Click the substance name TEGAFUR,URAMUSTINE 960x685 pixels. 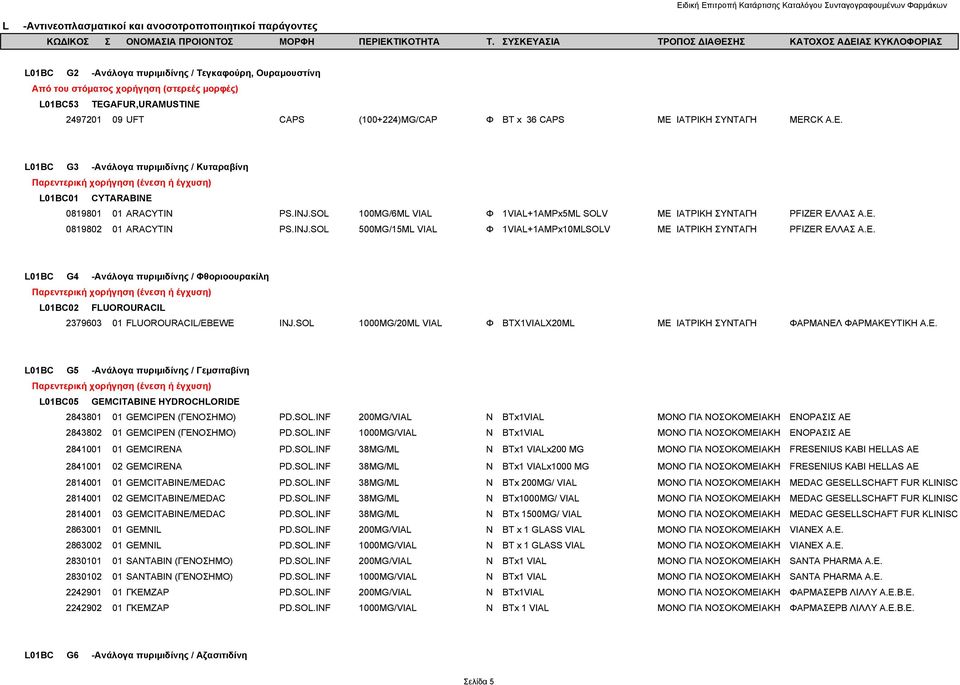(x=145, y=105)
